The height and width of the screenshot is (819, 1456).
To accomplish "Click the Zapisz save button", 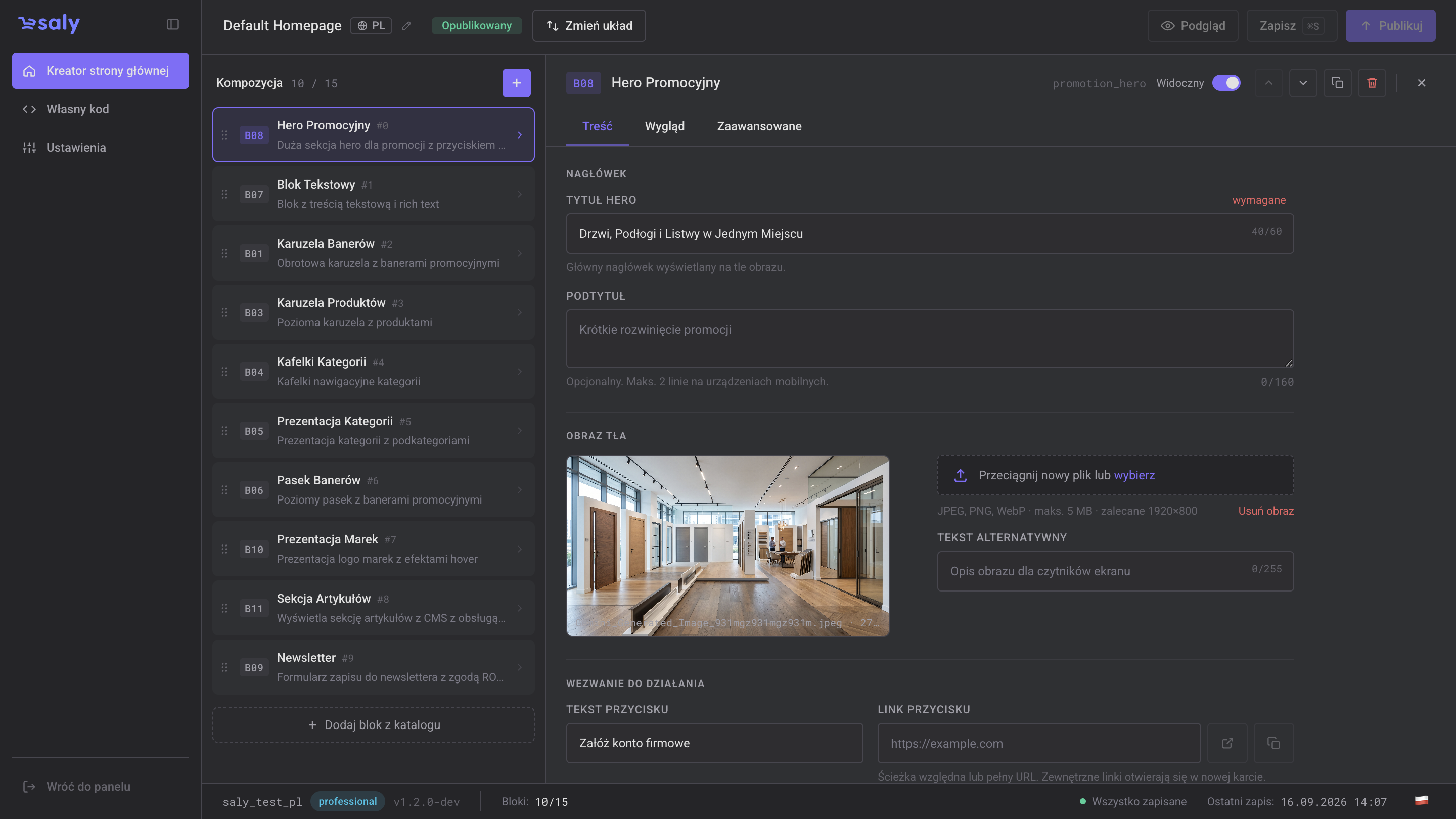I will click(1292, 26).
